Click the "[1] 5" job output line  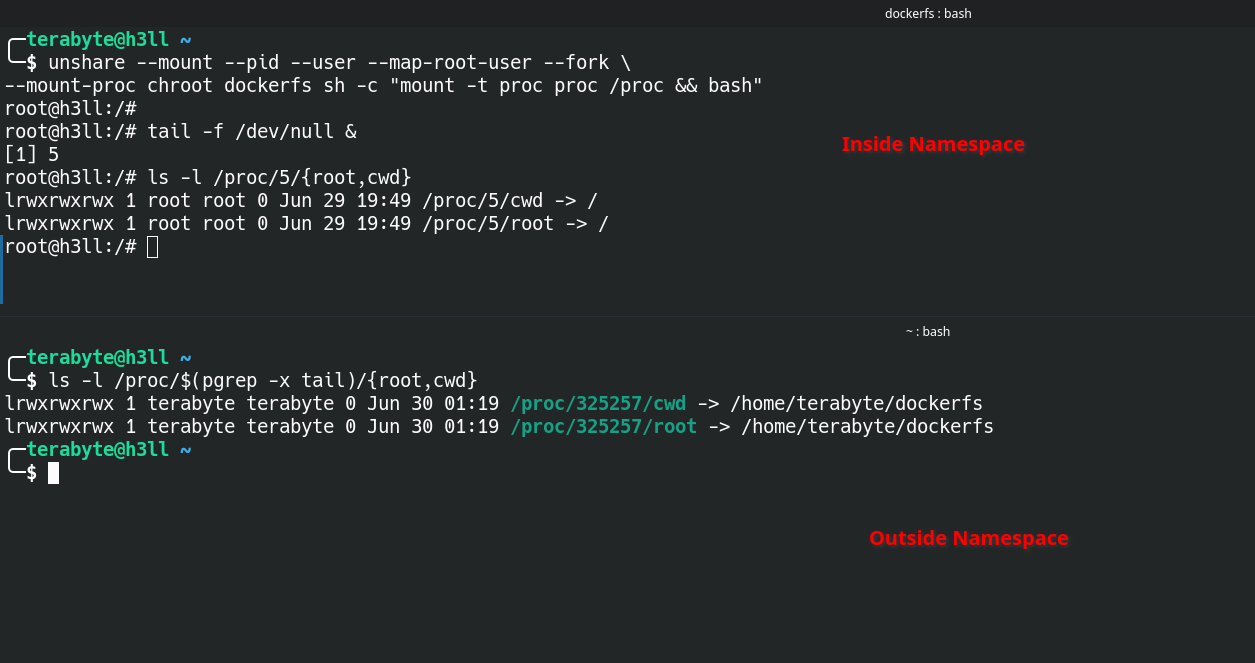32,155
